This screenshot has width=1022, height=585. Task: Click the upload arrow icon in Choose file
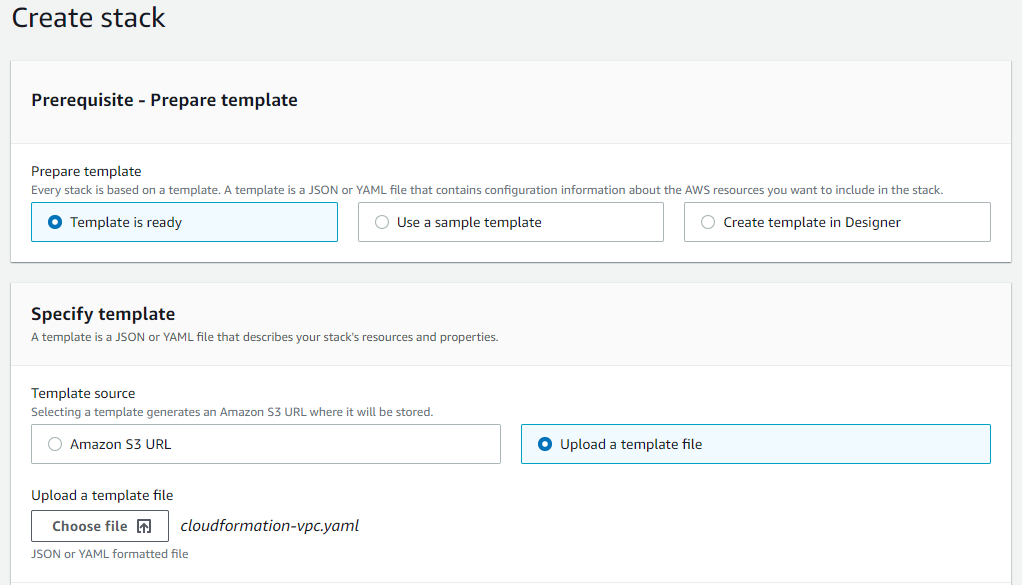(x=144, y=526)
